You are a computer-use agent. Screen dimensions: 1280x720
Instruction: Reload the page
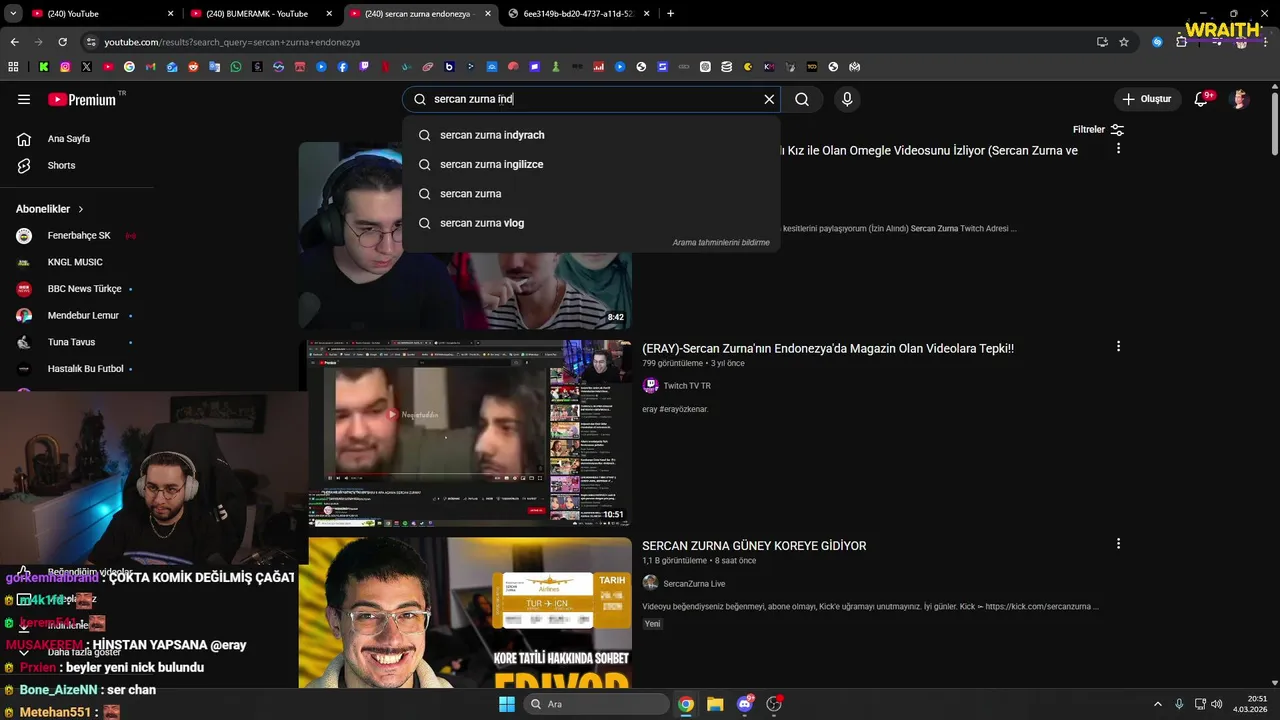[62, 42]
